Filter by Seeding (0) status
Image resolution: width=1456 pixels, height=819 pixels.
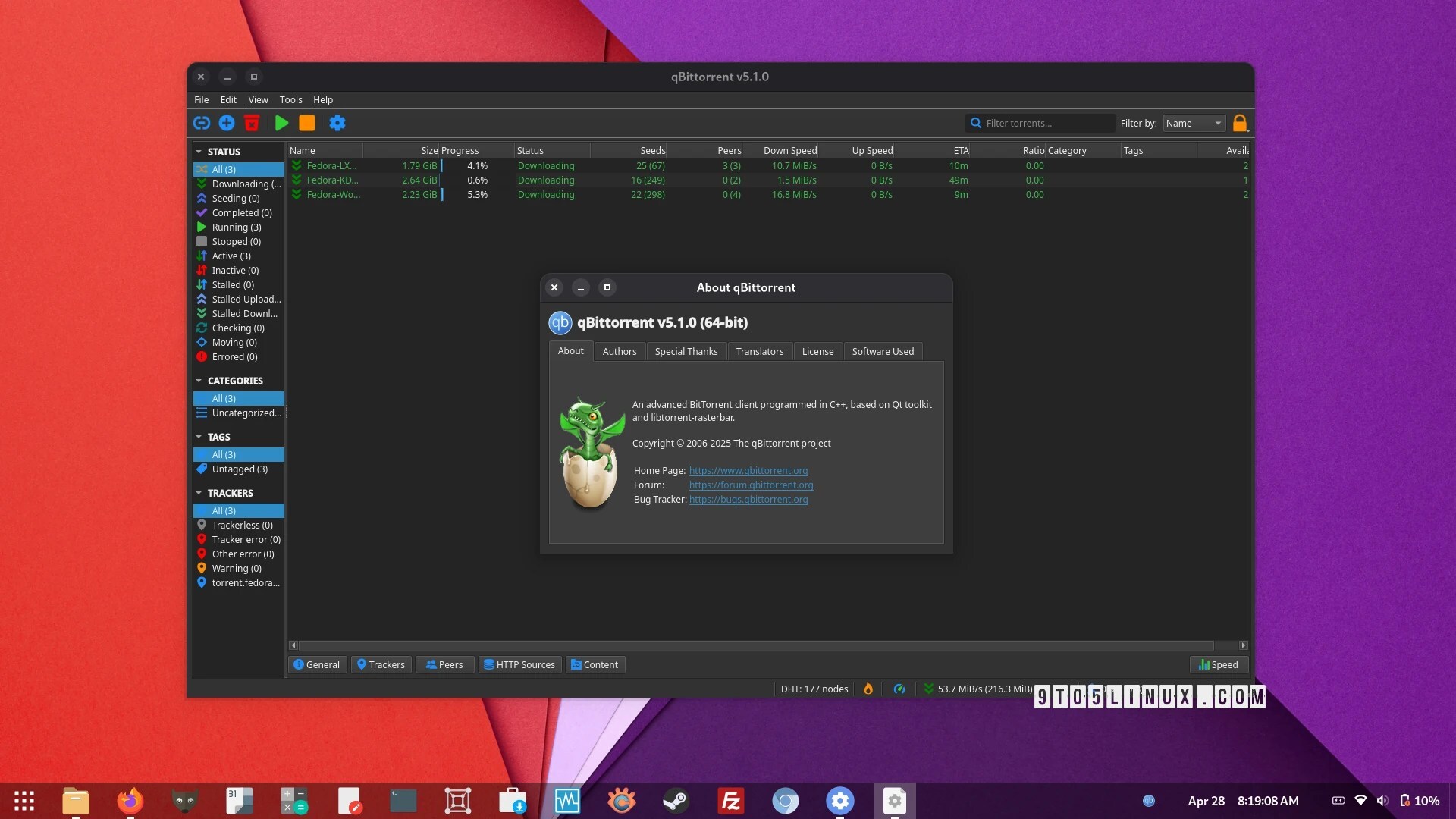click(239, 198)
